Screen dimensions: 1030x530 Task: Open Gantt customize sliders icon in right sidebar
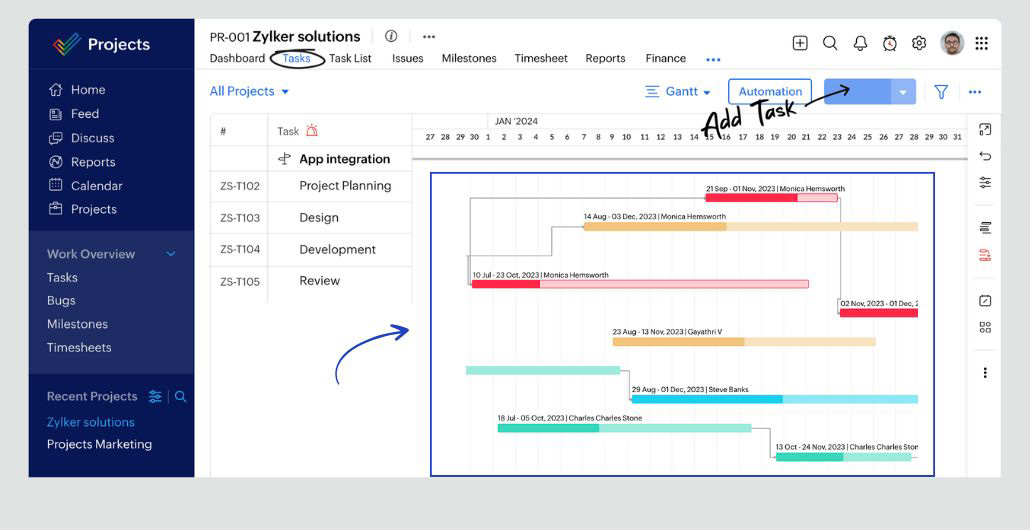pos(985,182)
